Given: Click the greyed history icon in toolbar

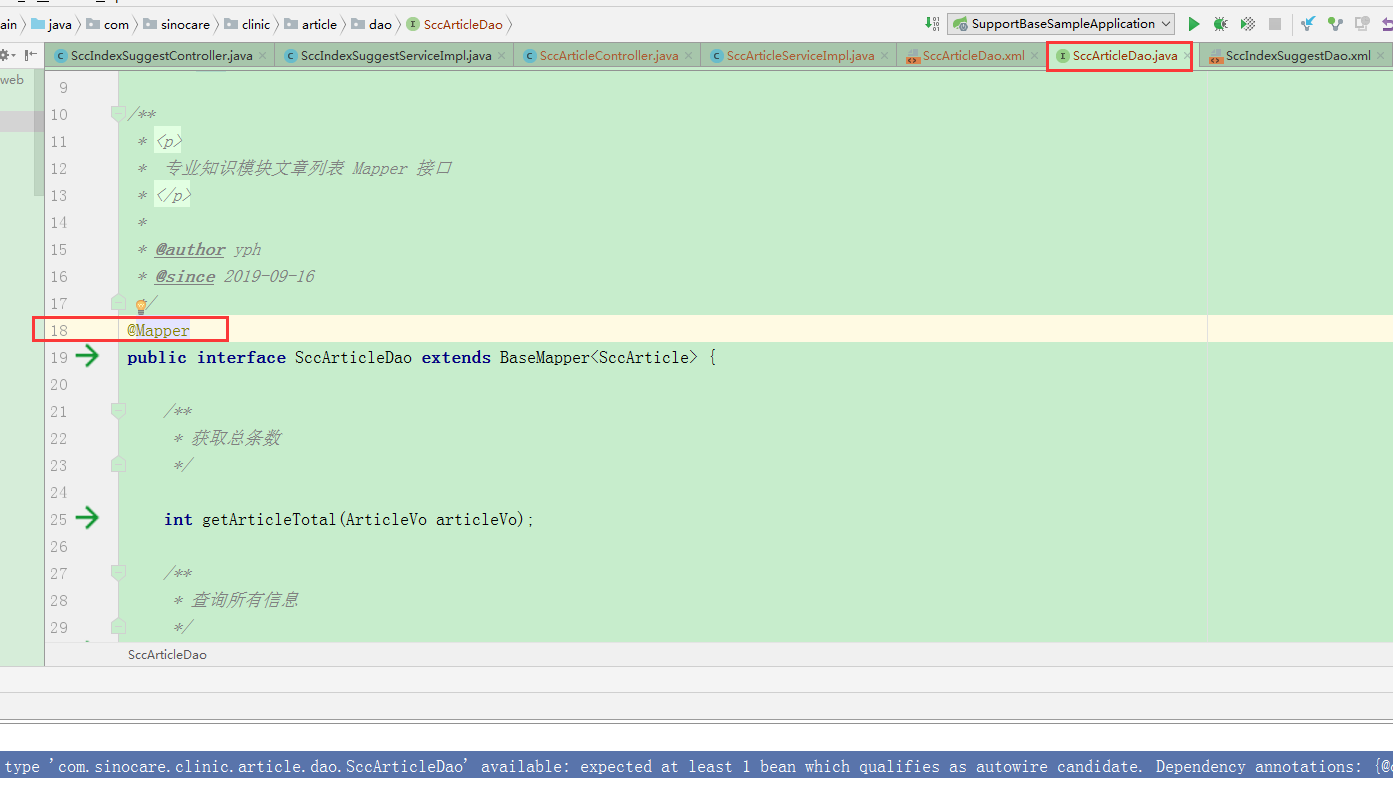Looking at the screenshot, I should point(1362,24).
